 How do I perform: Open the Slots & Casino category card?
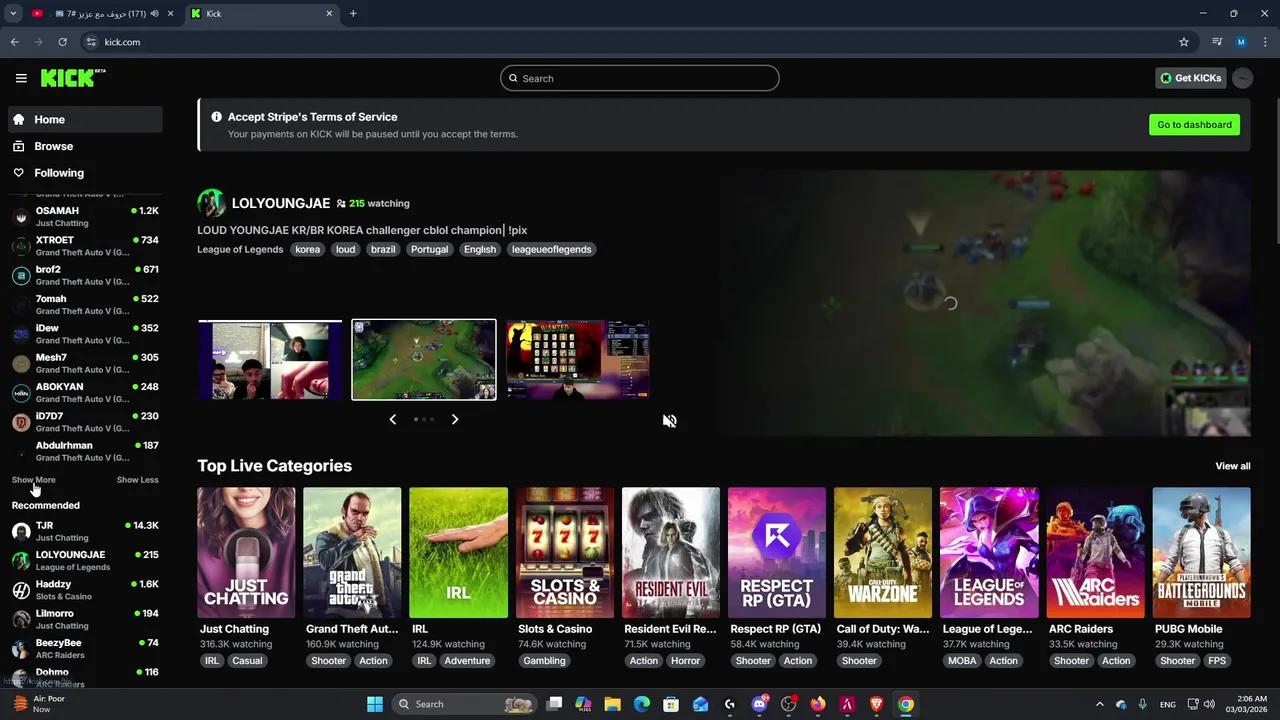point(565,552)
